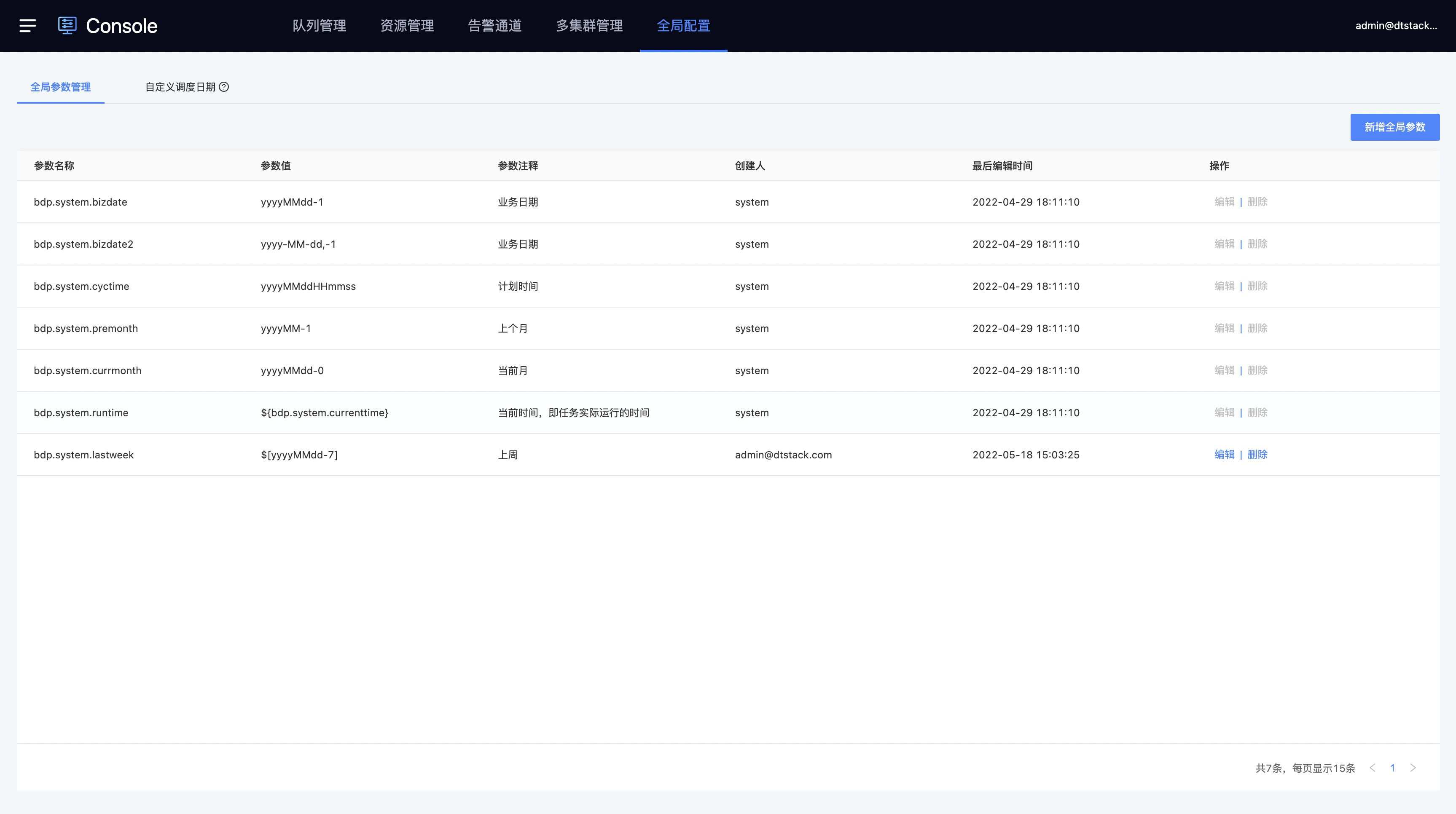
Task: Click comment 上周
Action: [508, 455]
